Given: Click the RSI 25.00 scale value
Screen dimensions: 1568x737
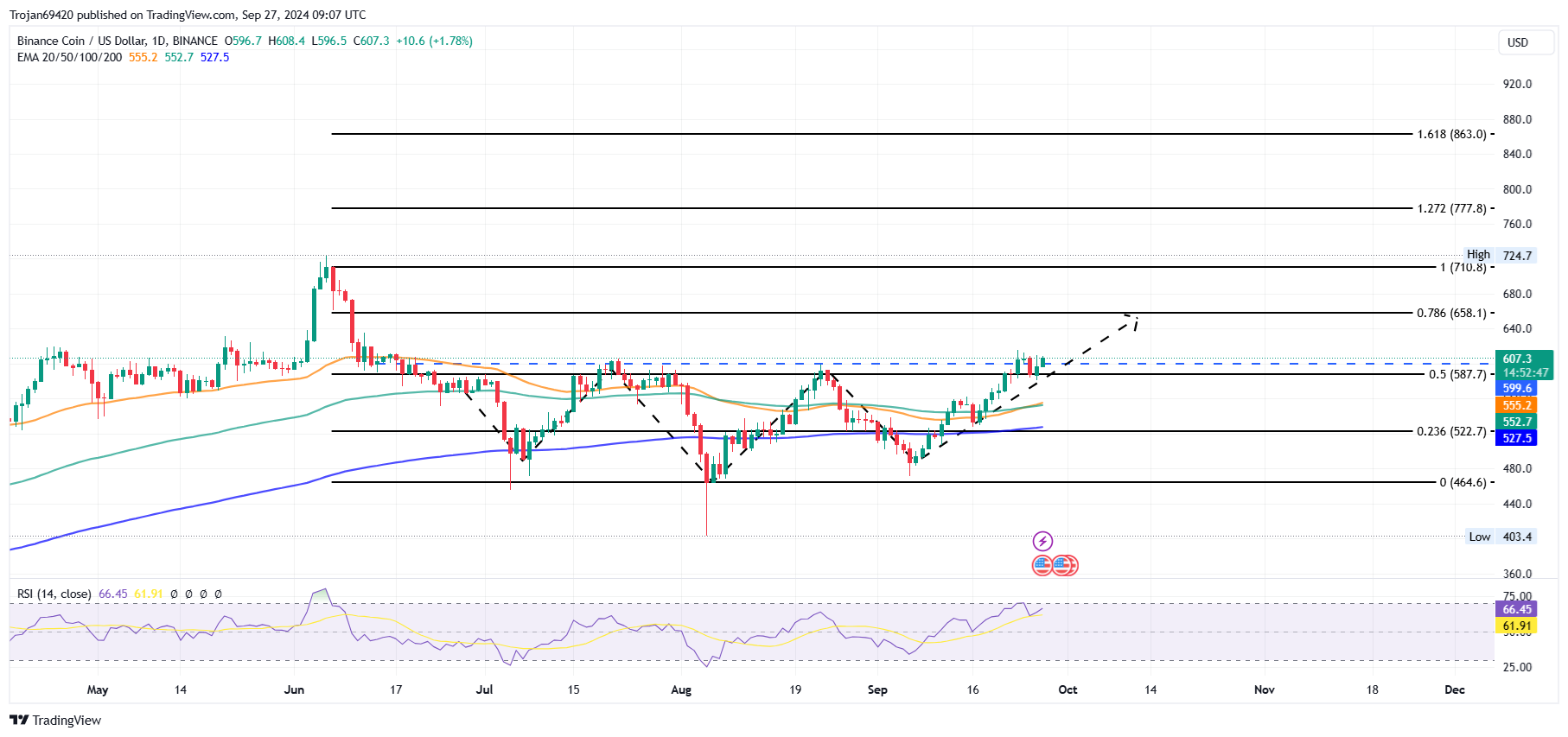Looking at the screenshot, I should [1517, 667].
